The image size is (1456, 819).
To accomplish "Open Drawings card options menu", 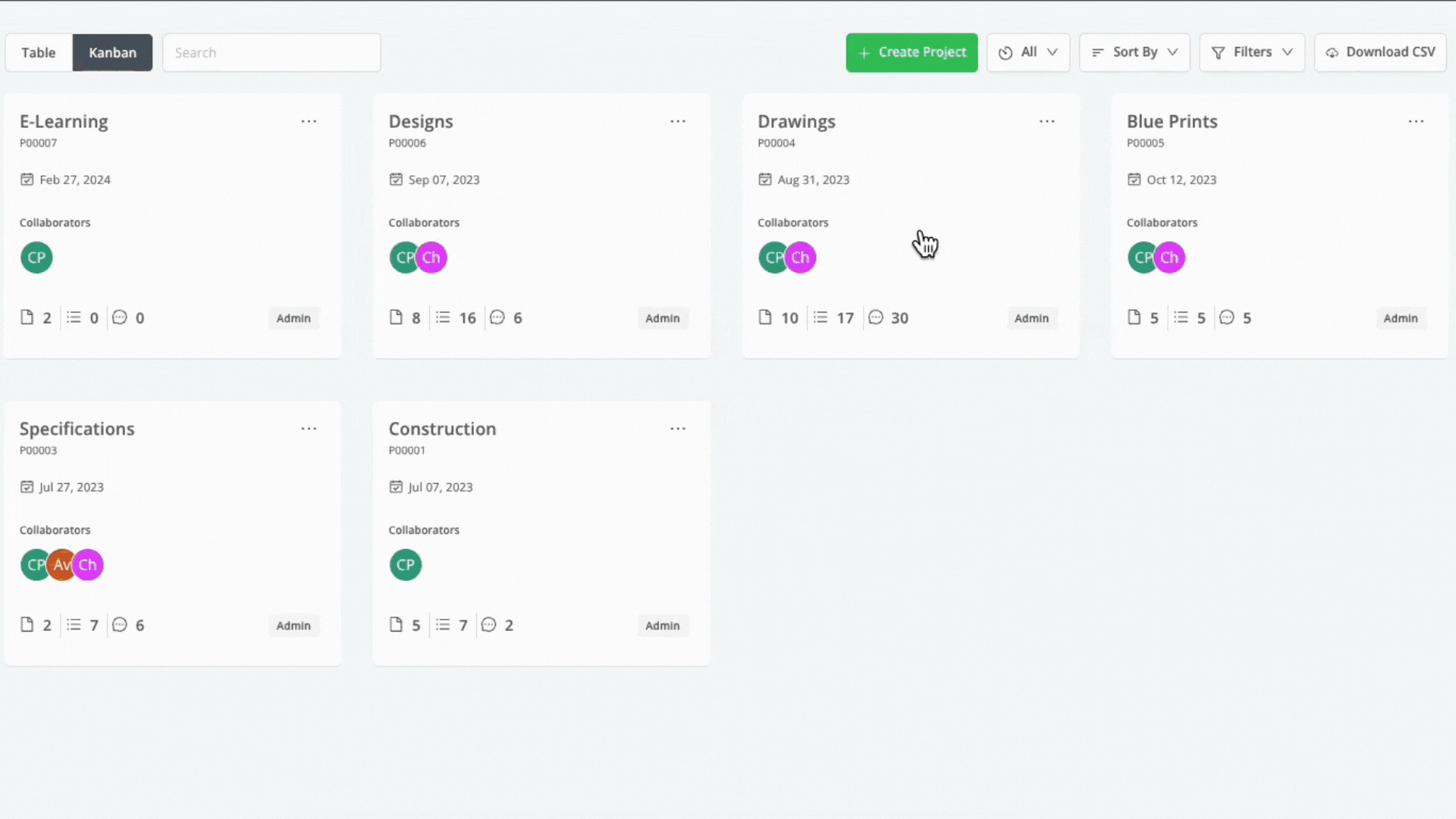I will point(1046,121).
